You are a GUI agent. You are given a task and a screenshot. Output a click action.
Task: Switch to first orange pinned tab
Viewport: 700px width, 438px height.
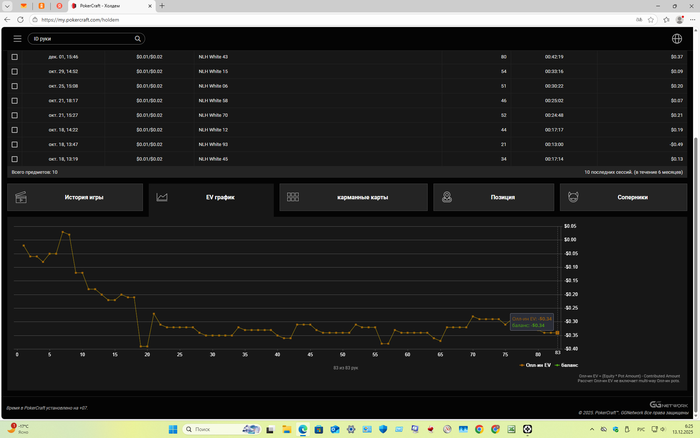point(24,6)
